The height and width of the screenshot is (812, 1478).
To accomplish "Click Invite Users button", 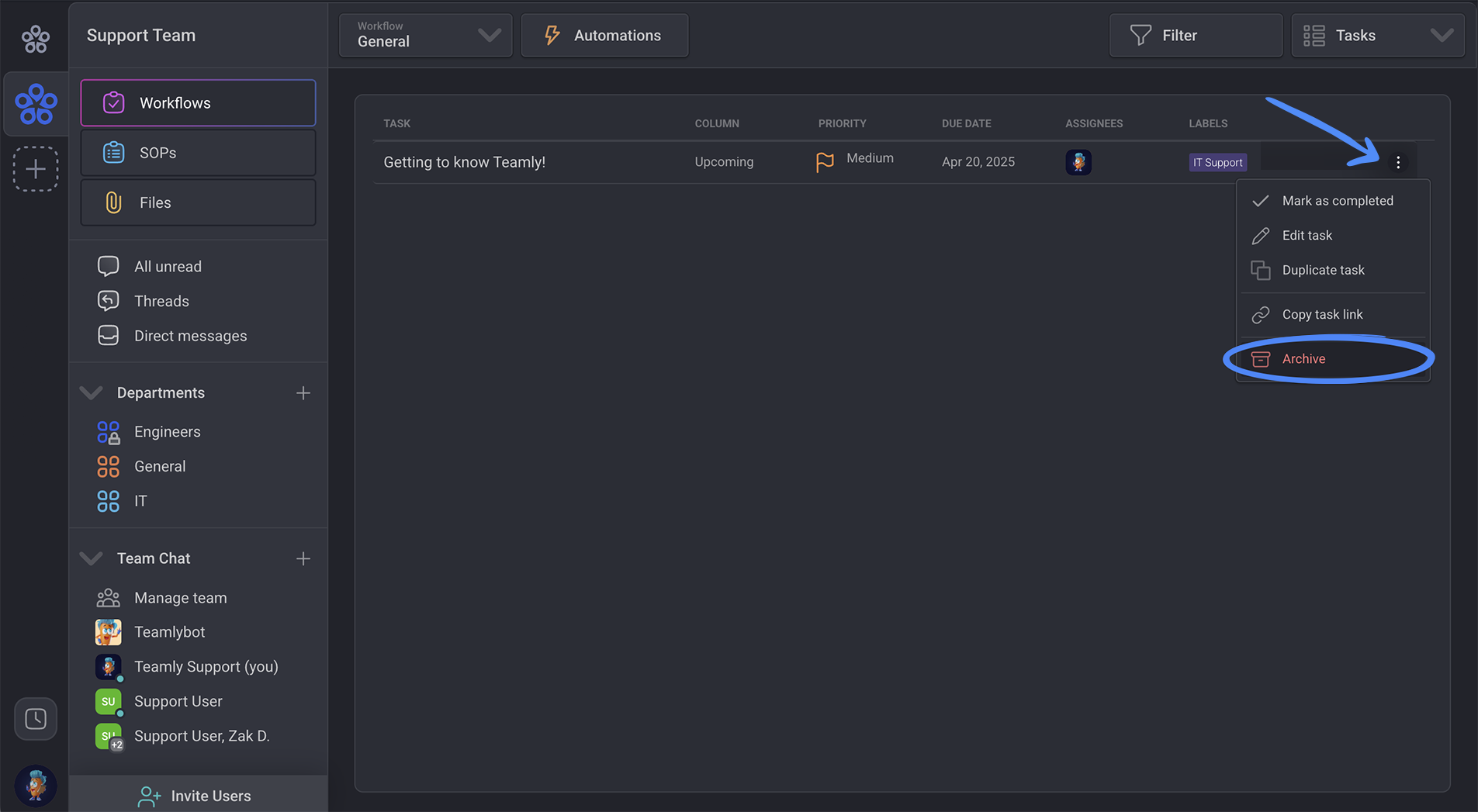I will (x=198, y=795).
